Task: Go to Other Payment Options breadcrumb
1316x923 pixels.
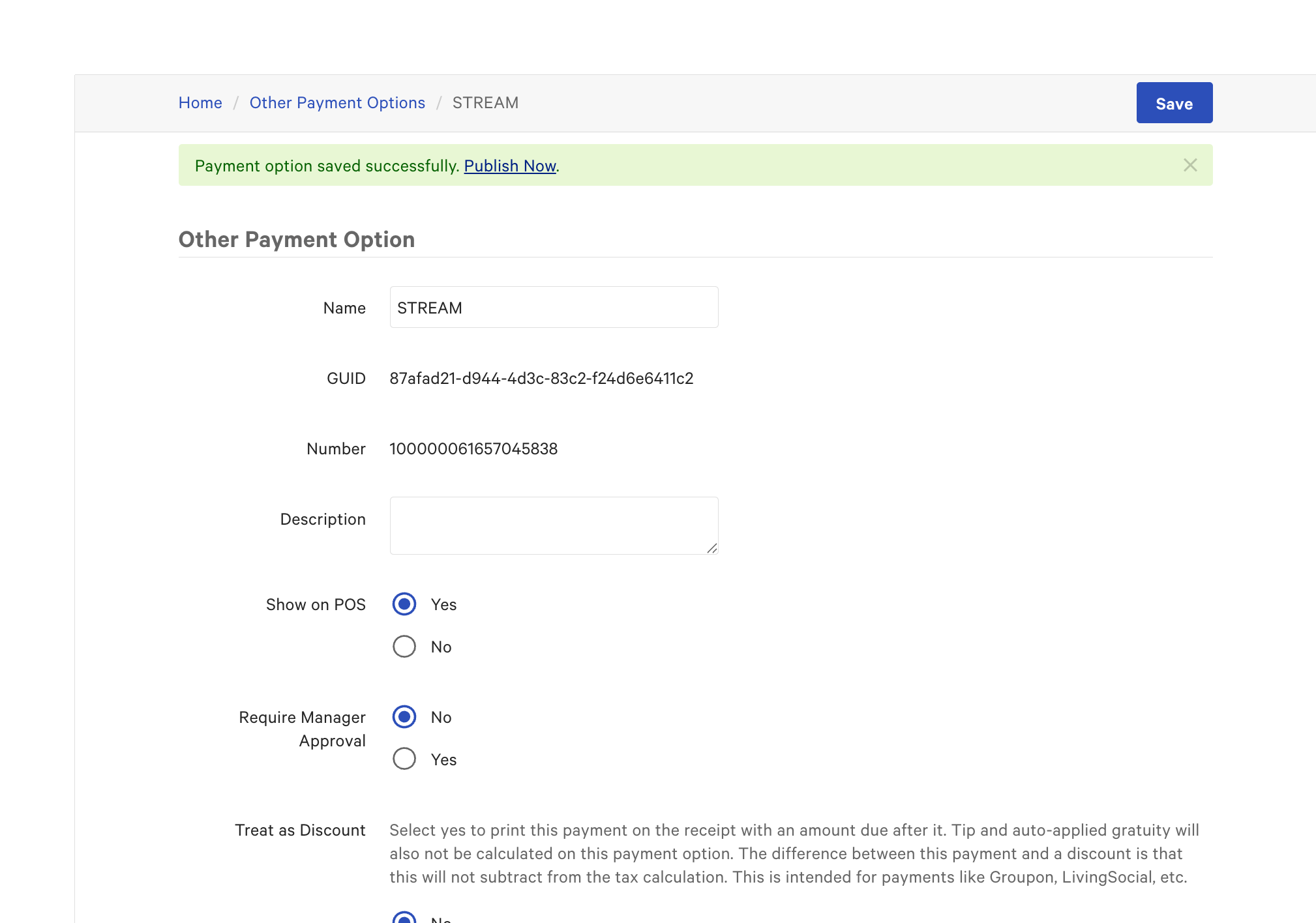Action: tap(337, 103)
